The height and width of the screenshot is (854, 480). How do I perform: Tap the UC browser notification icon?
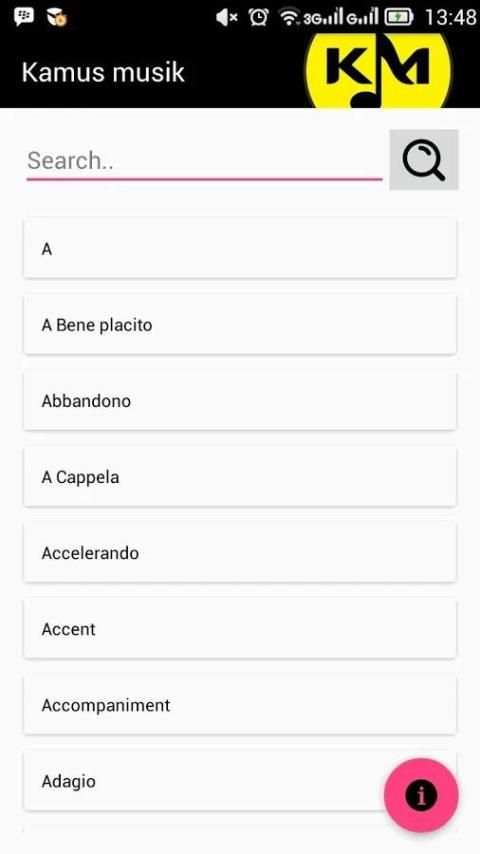(56, 17)
